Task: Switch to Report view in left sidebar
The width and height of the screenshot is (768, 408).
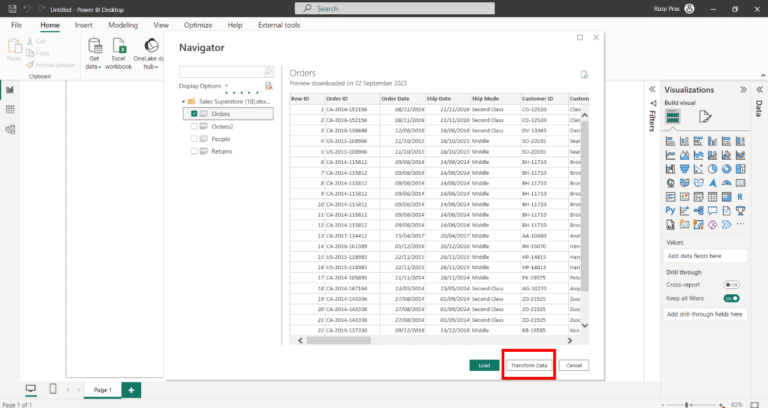Action: [x=10, y=90]
